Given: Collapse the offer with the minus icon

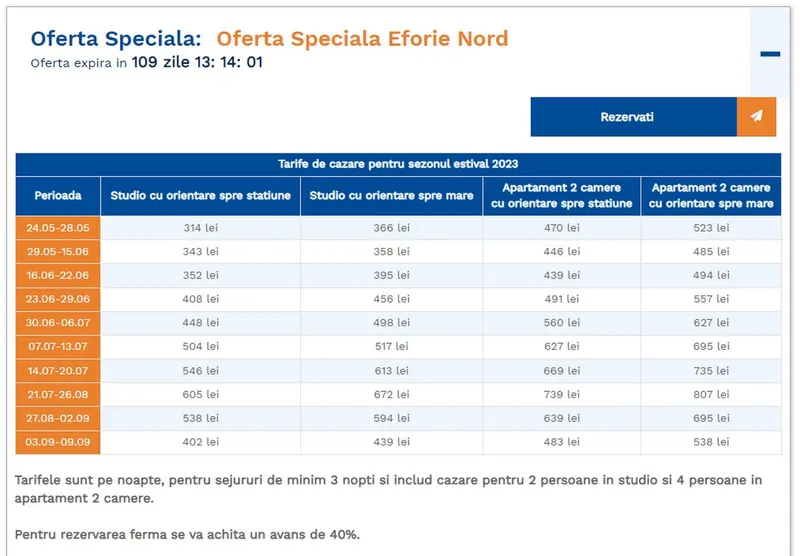Looking at the screenshot, I should 770,54.
